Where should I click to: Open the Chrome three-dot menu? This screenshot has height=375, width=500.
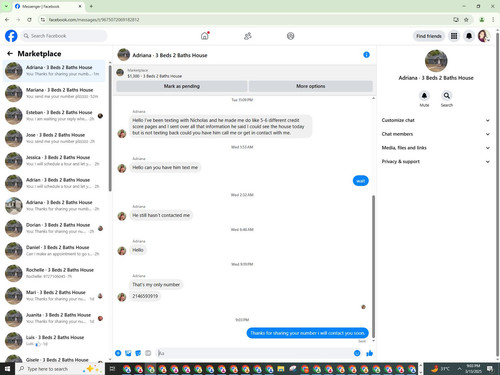pos(493,20)
